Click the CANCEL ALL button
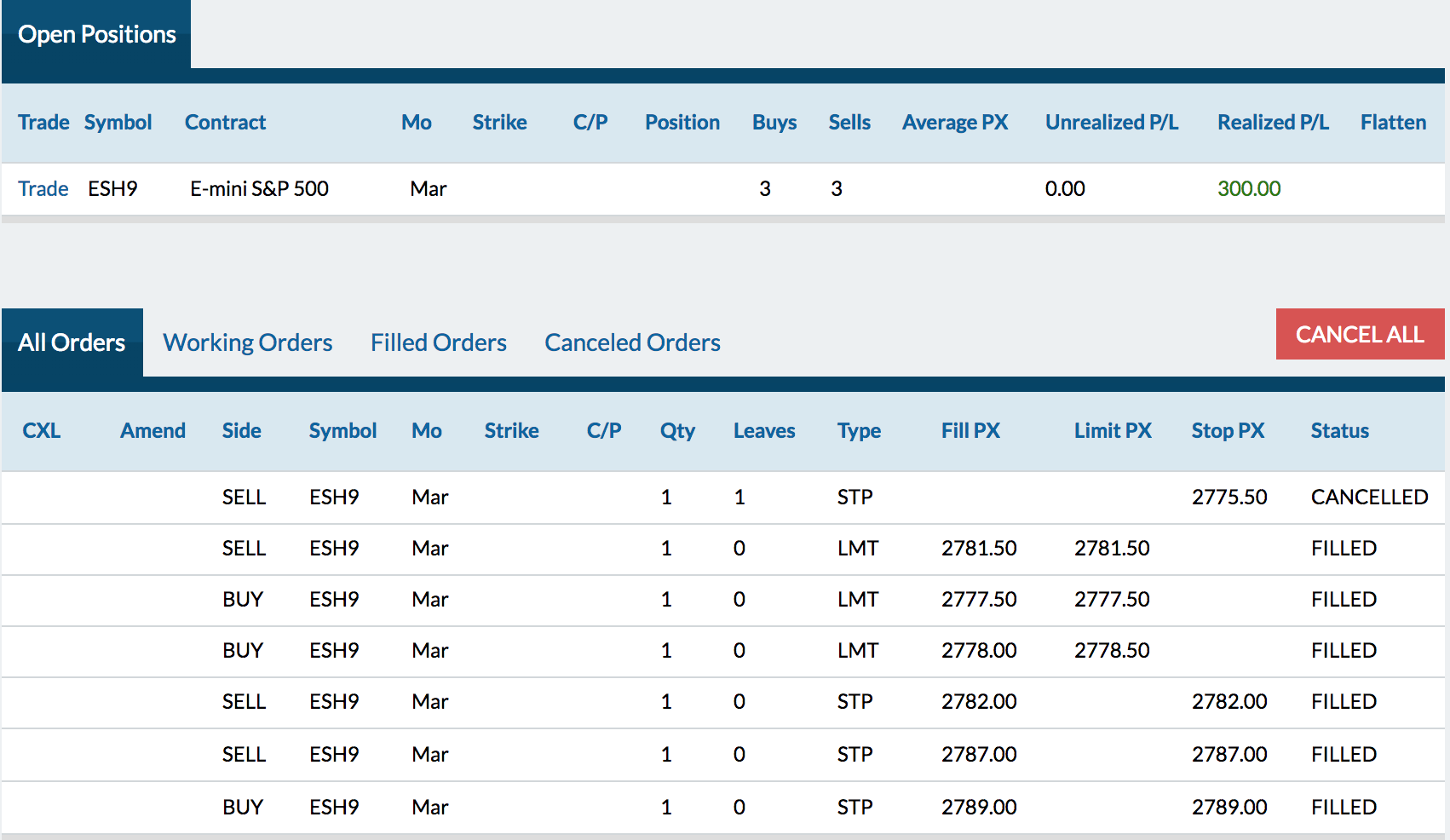This screenshot has height=840, width=1450. [1361, 334]
